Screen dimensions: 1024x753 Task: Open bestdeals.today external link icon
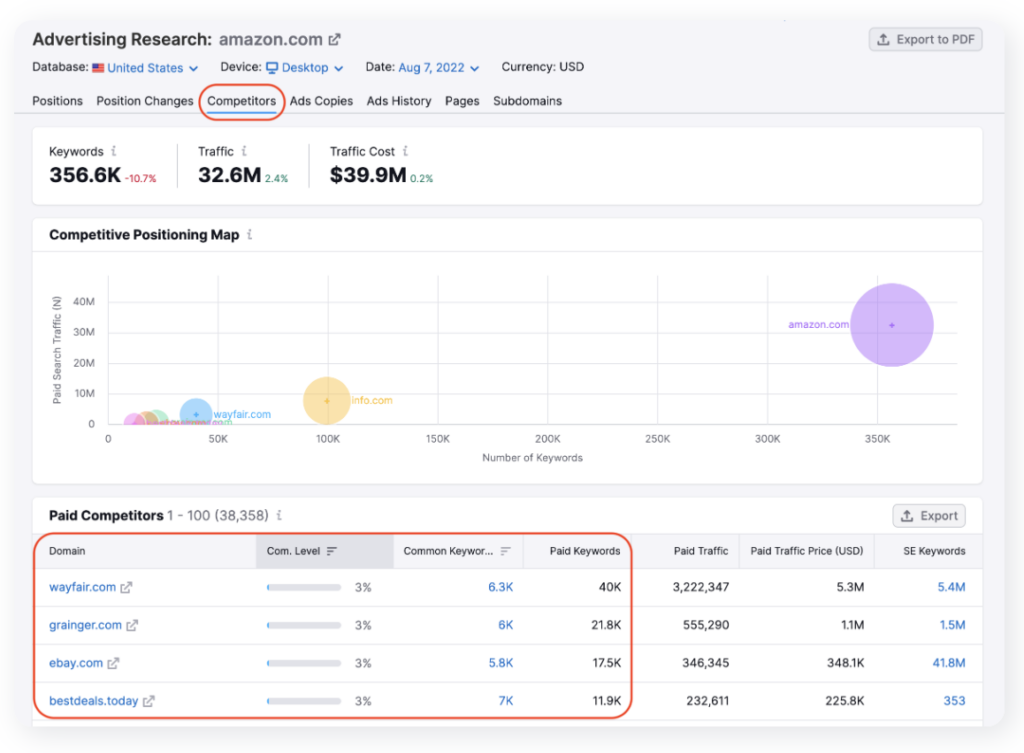click(x=149, y=701)
